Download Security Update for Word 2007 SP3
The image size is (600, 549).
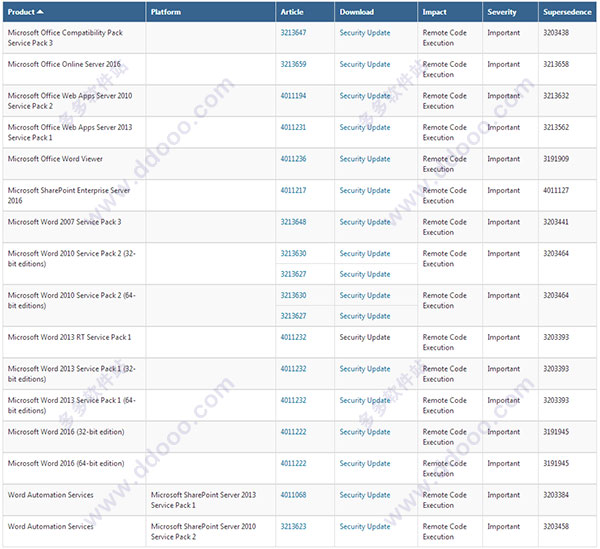[x=365, y=222]
